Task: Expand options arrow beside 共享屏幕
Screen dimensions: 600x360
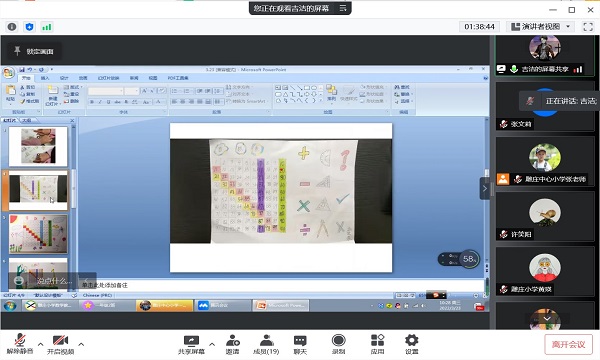Action: tap(212, 344)
